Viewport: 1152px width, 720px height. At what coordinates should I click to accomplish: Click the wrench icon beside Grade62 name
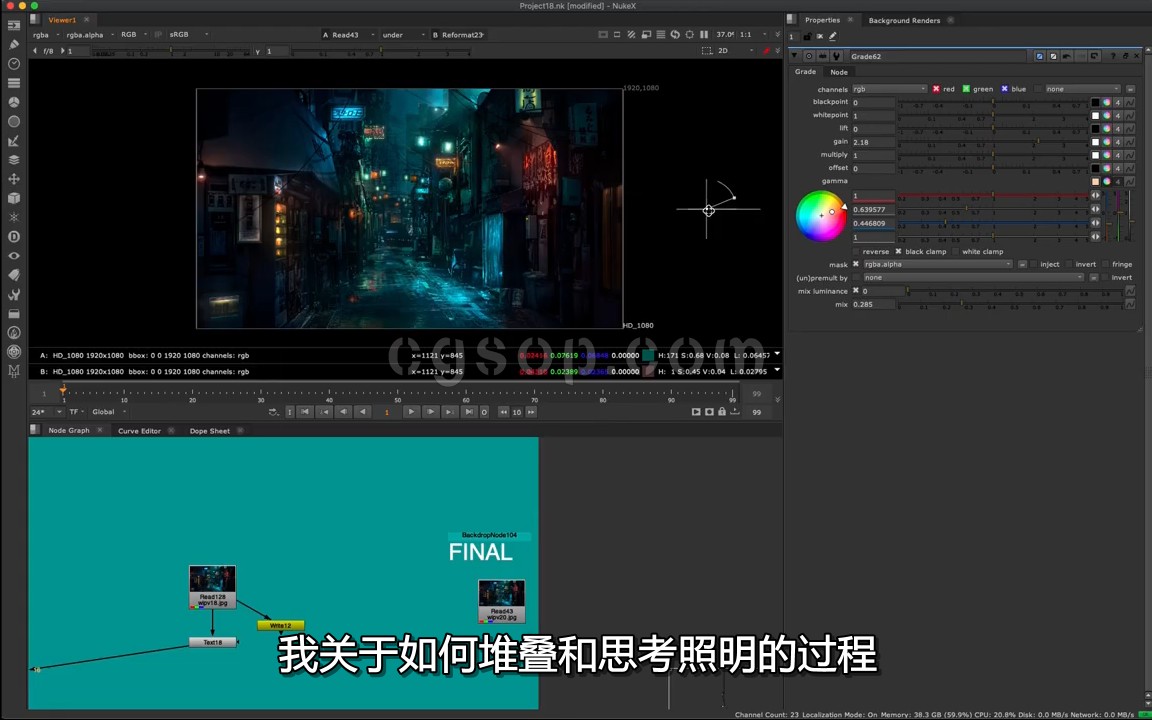835,56
